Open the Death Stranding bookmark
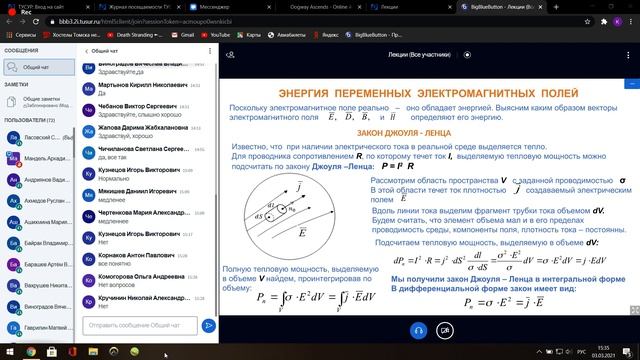640x360 pixels. tap(135, 35)
